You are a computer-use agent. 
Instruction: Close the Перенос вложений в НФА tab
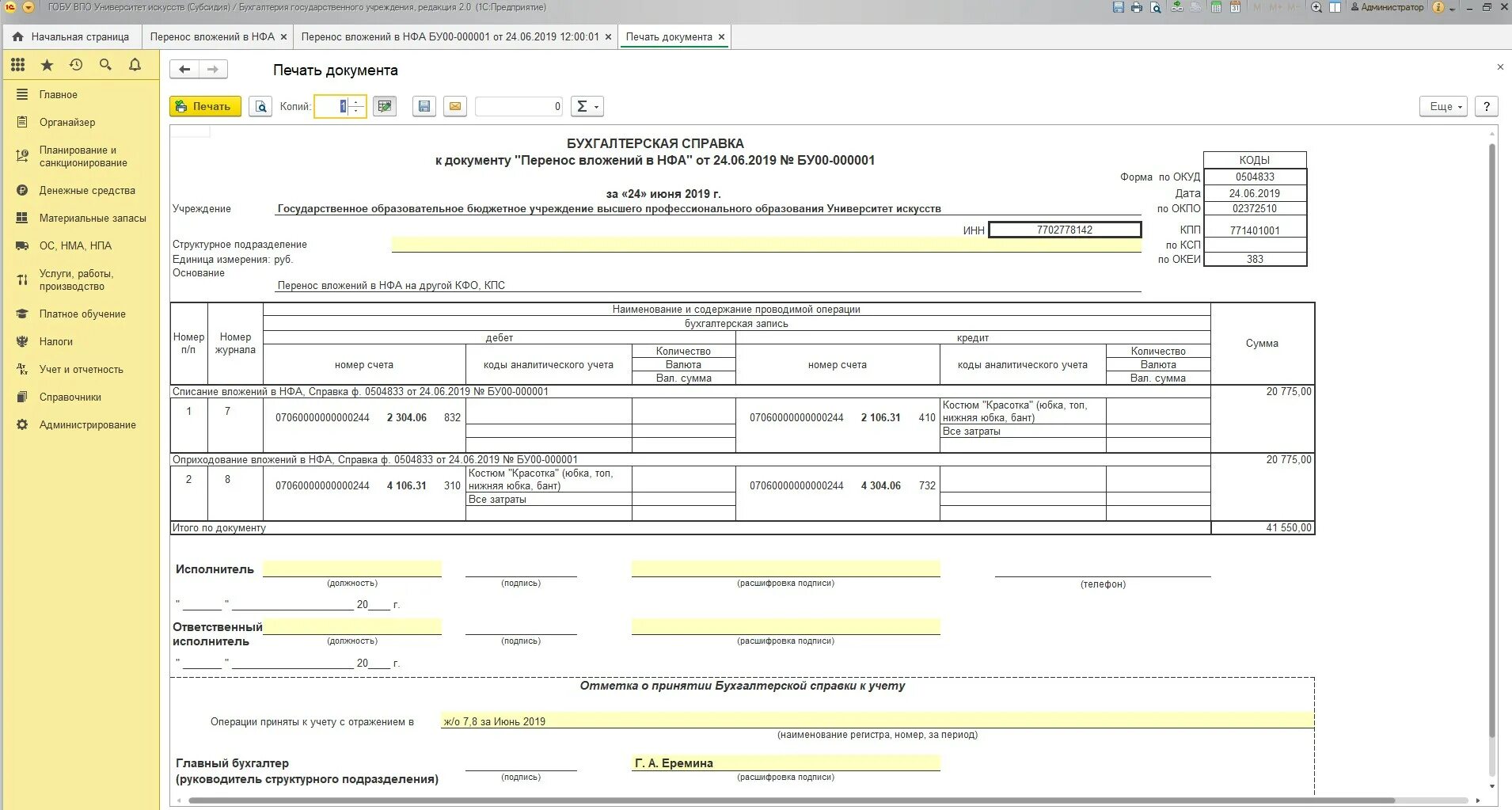coord(283,36)
